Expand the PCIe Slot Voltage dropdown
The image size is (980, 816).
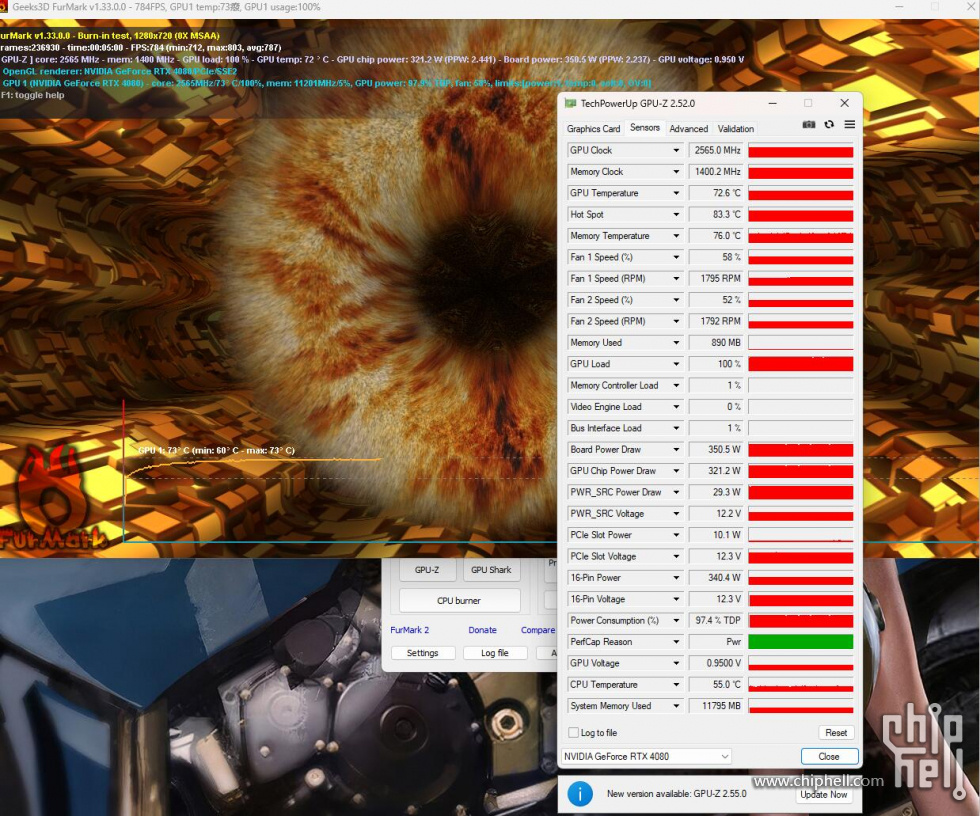click(x=676, y=557)
